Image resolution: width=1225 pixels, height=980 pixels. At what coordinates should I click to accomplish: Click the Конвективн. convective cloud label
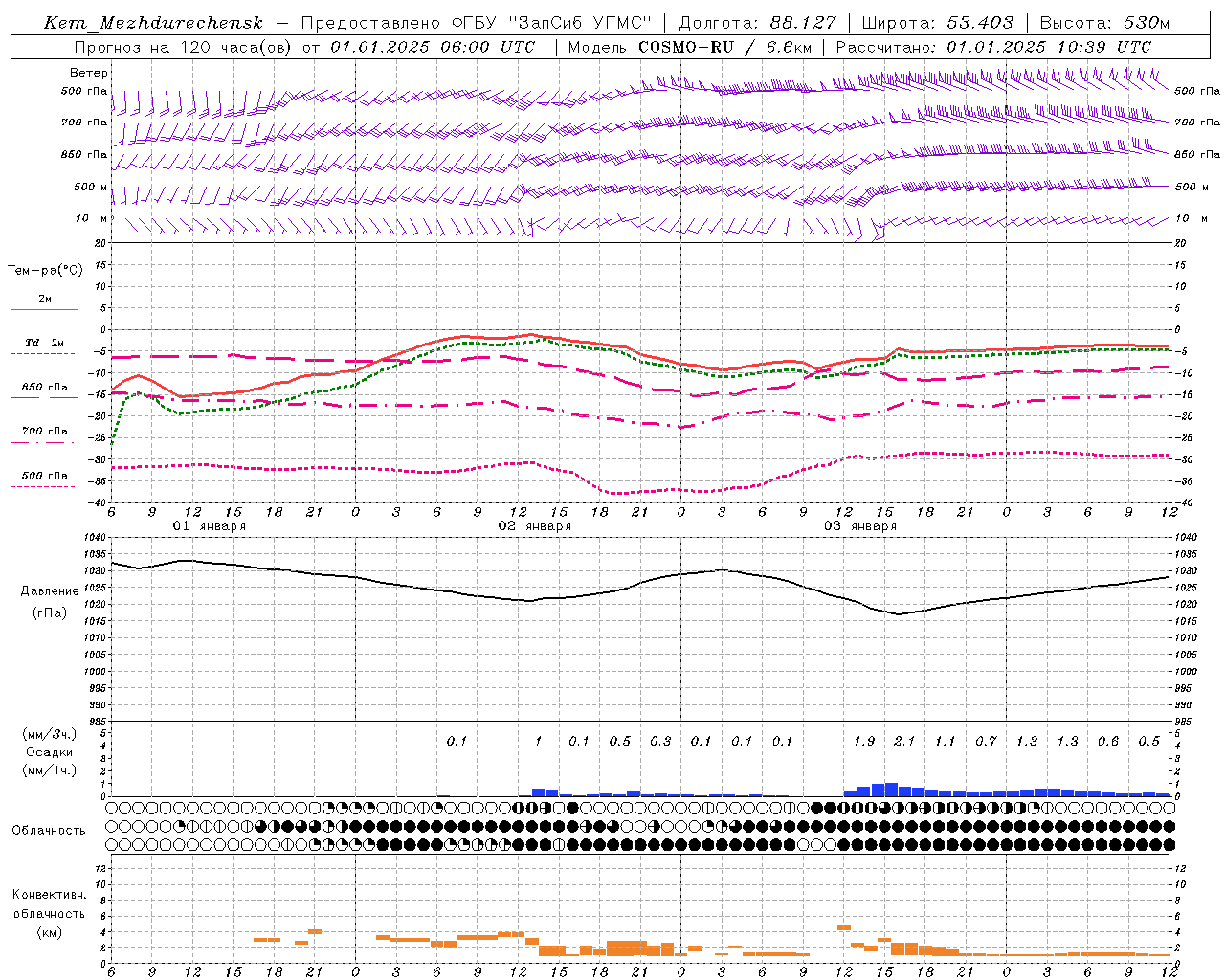click(x=49, y=895)
